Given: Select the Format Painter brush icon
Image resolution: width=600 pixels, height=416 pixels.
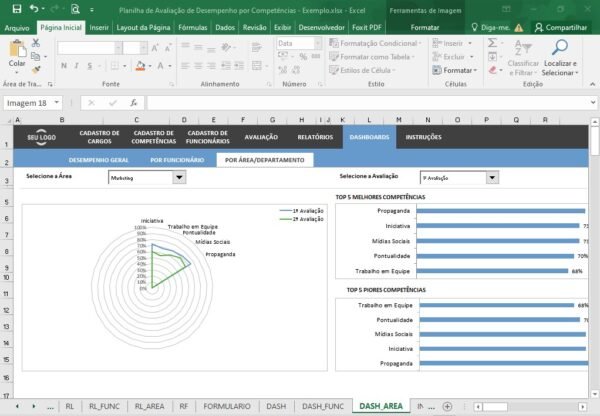Looking at the screenshot, I should [36, 70].
